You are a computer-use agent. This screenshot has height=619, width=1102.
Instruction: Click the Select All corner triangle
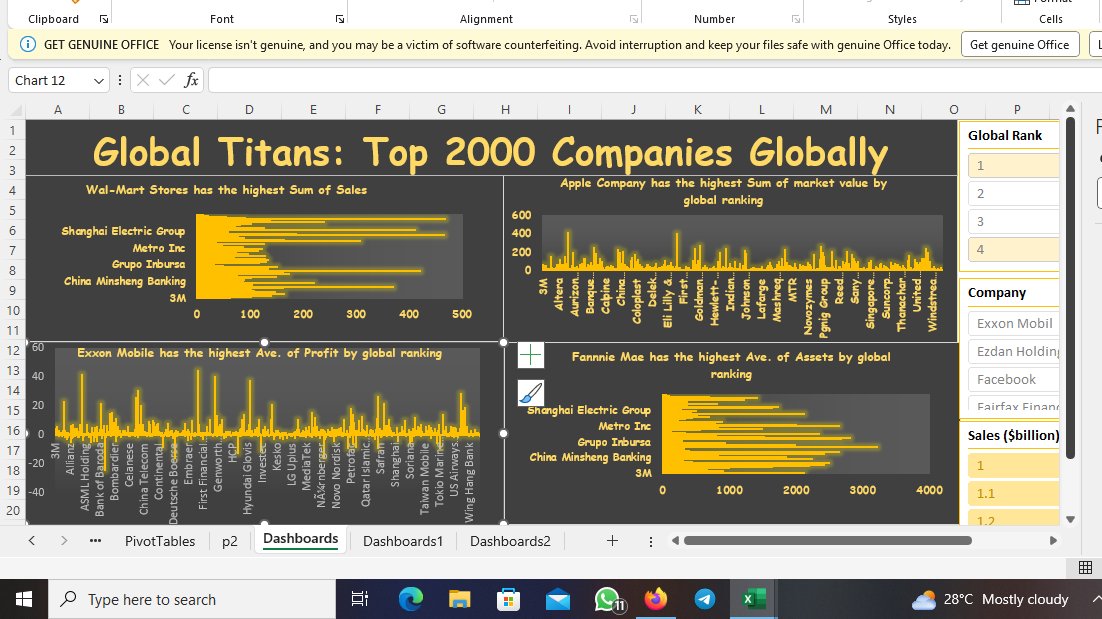point(16,110)
